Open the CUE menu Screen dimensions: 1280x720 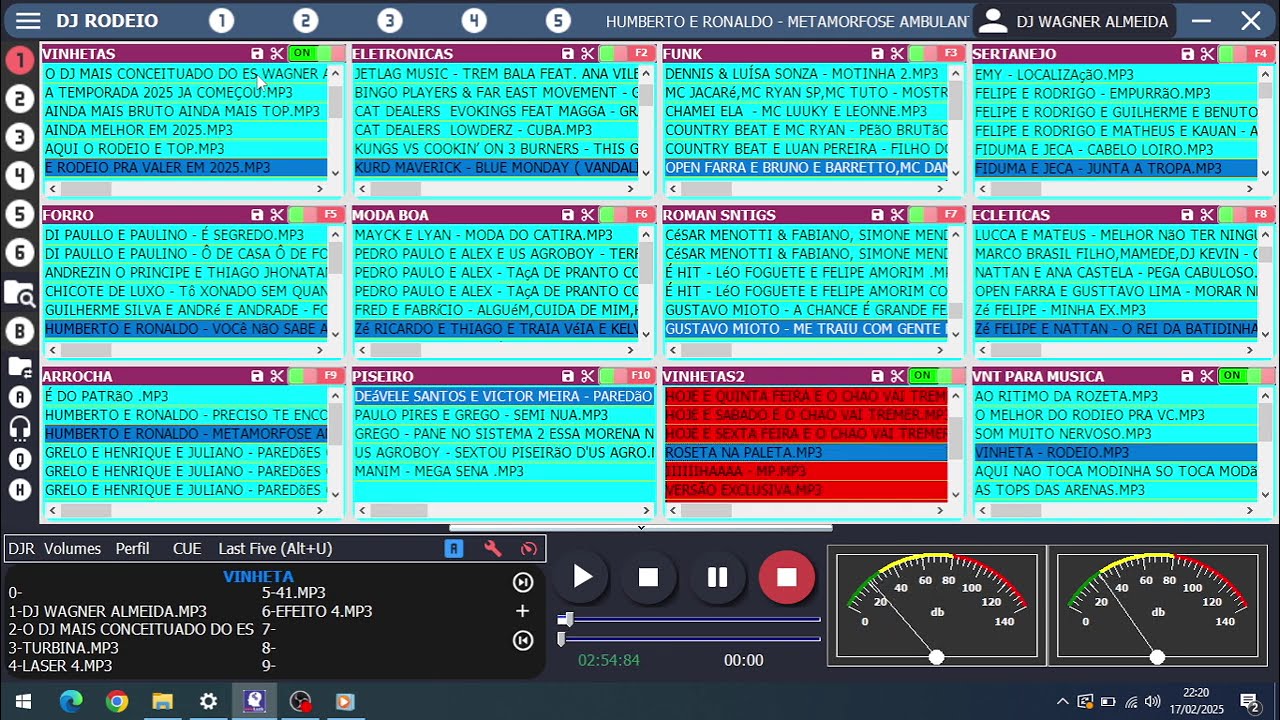[187, 548]
